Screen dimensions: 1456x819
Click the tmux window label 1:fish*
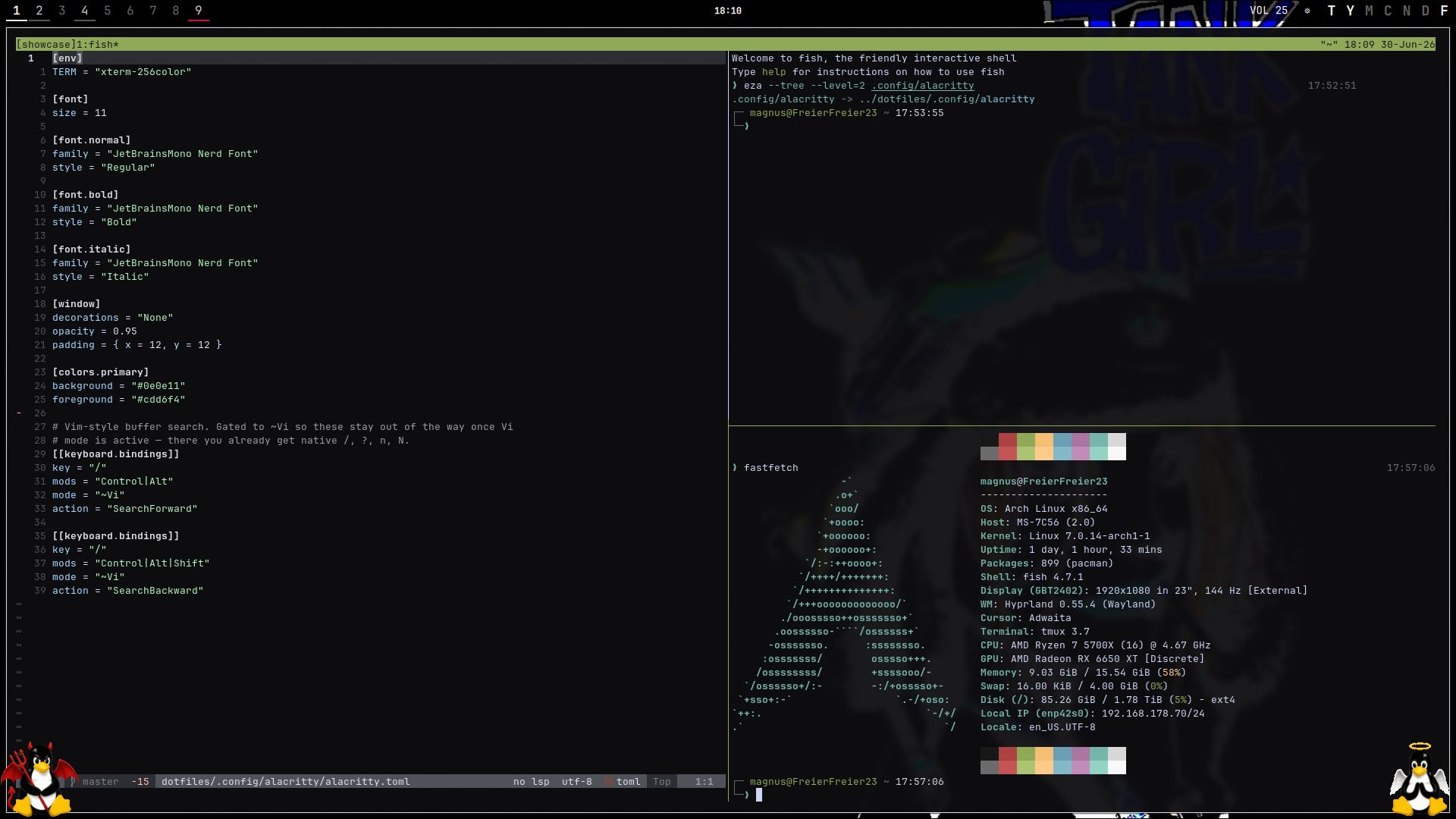98,45
